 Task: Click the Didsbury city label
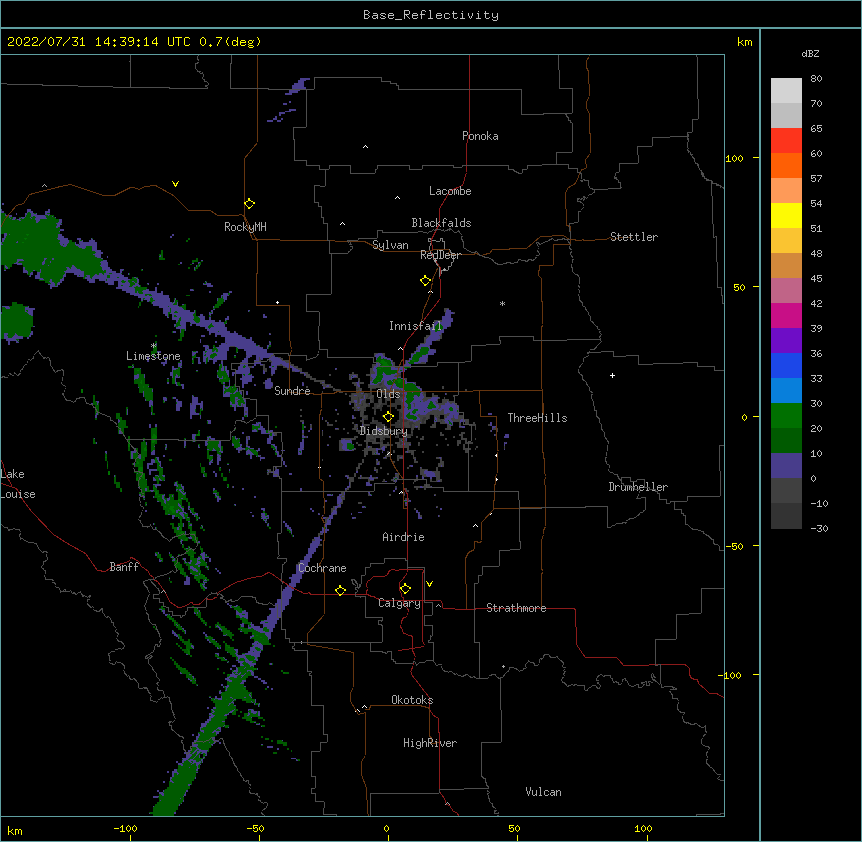coord(384,431)
